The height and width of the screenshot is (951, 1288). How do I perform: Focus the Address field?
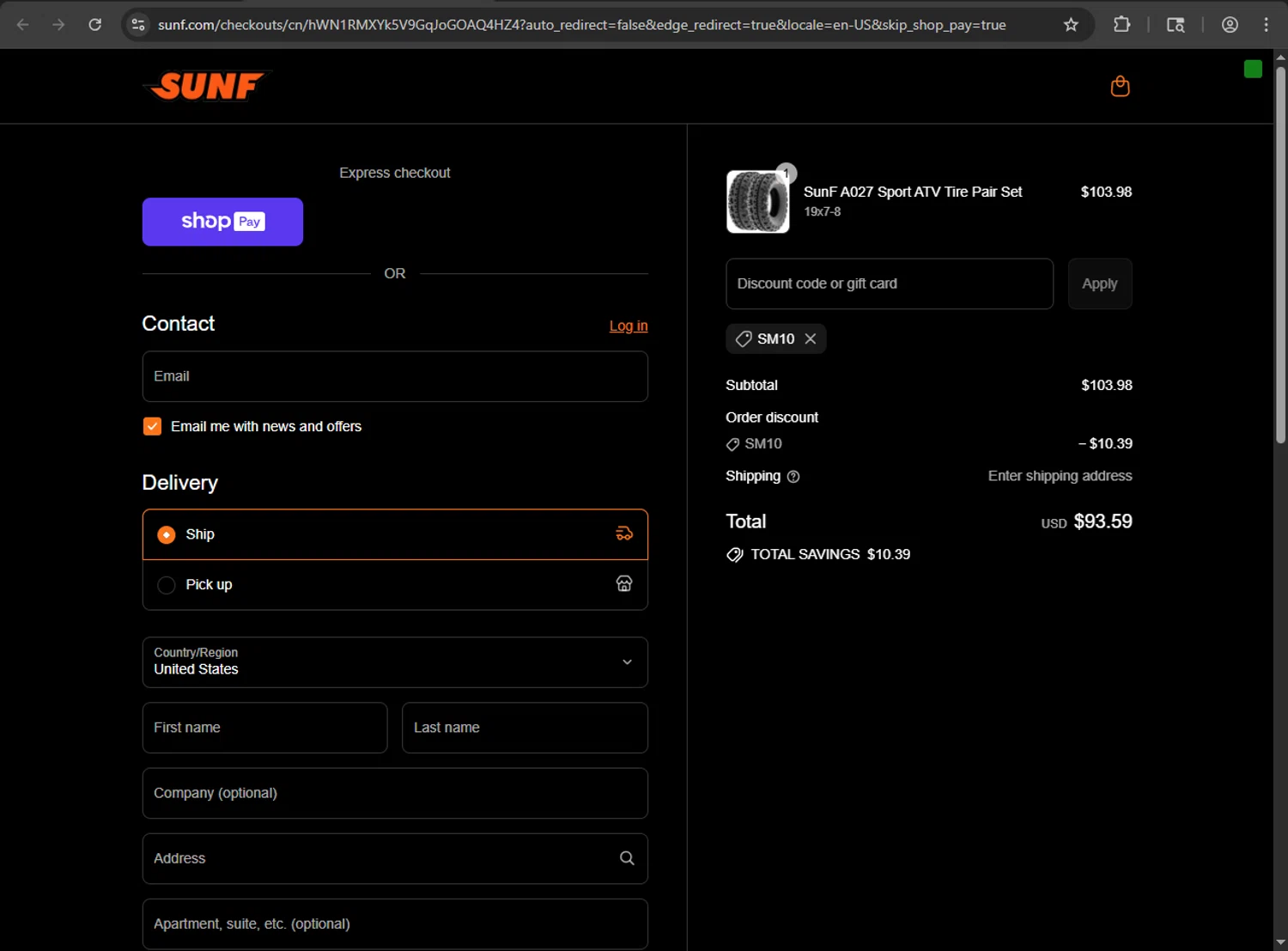pos(395,858)
